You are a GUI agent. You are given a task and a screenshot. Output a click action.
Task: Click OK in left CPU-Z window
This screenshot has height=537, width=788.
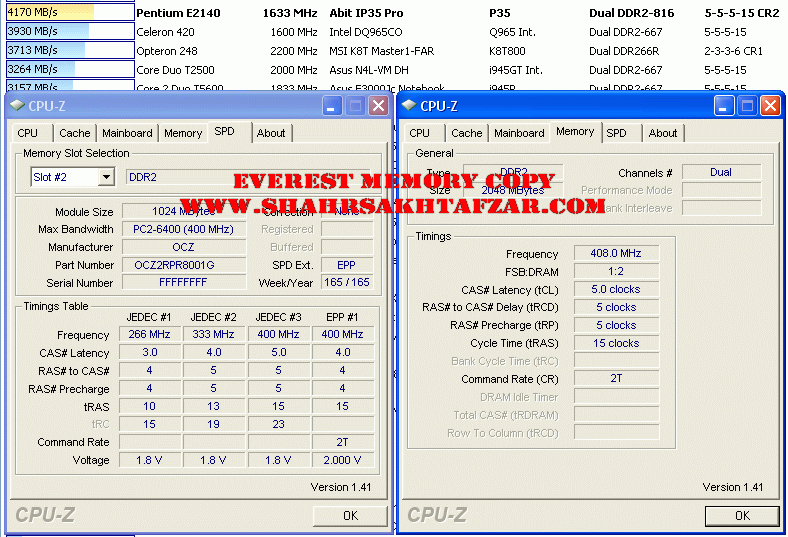click(350, 516)
